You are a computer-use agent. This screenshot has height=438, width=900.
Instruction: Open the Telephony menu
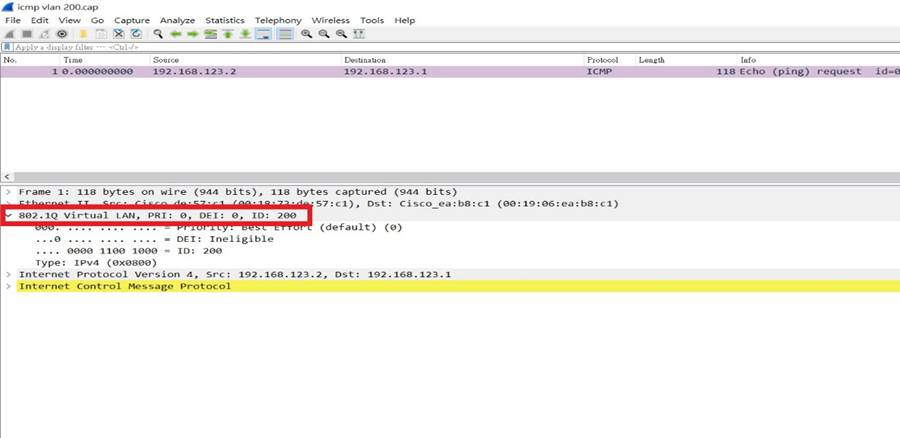click(x=278, y=20)
